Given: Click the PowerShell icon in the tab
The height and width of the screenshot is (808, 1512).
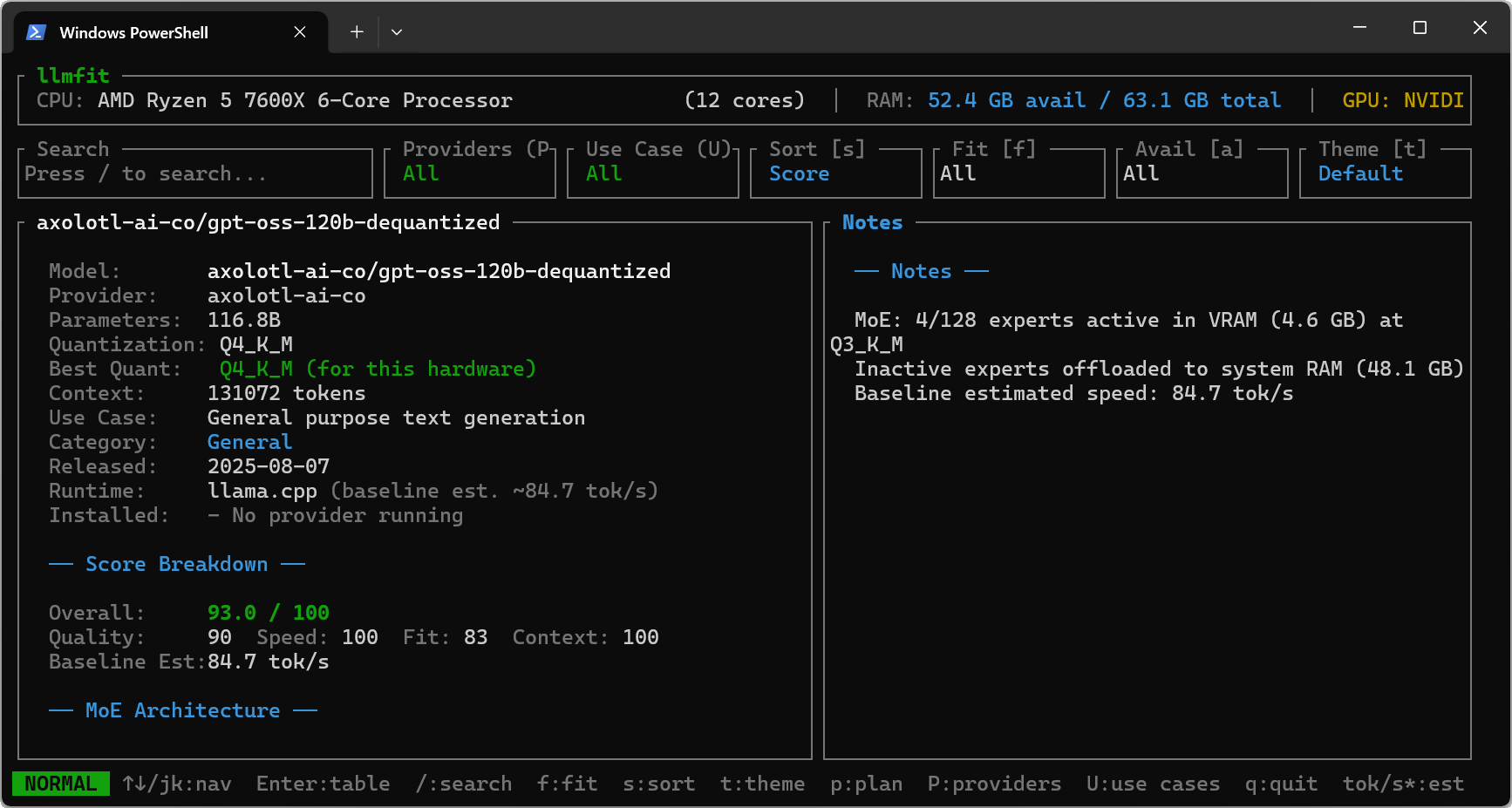Looking at the screenshot, I should point(36,32).
